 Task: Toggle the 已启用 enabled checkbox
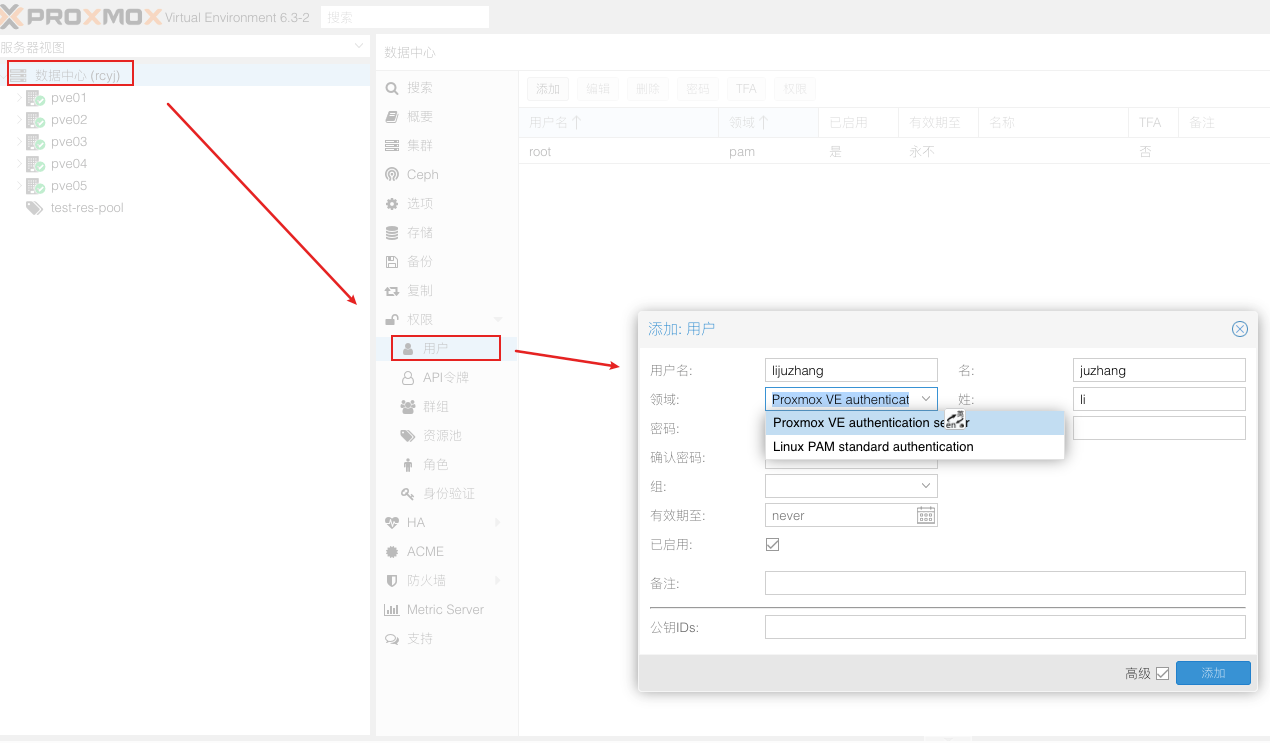pos(772,545)
